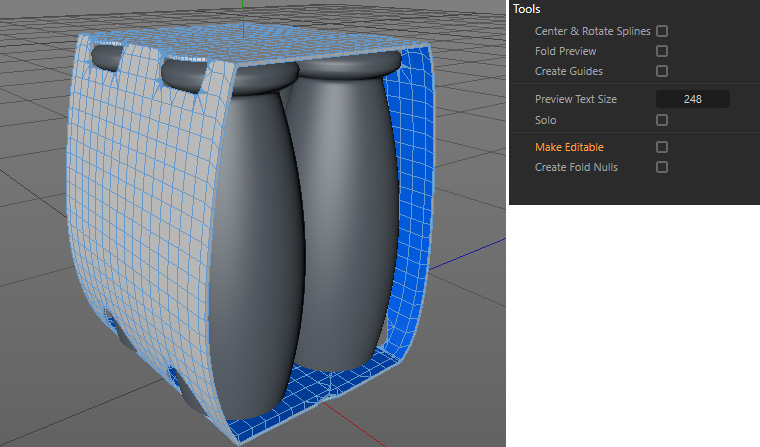The width and height of the screenshot is (760, 447).
Task: Enable the Center & Rotate Splines checkbox
Action: click(x=661, y=31)
